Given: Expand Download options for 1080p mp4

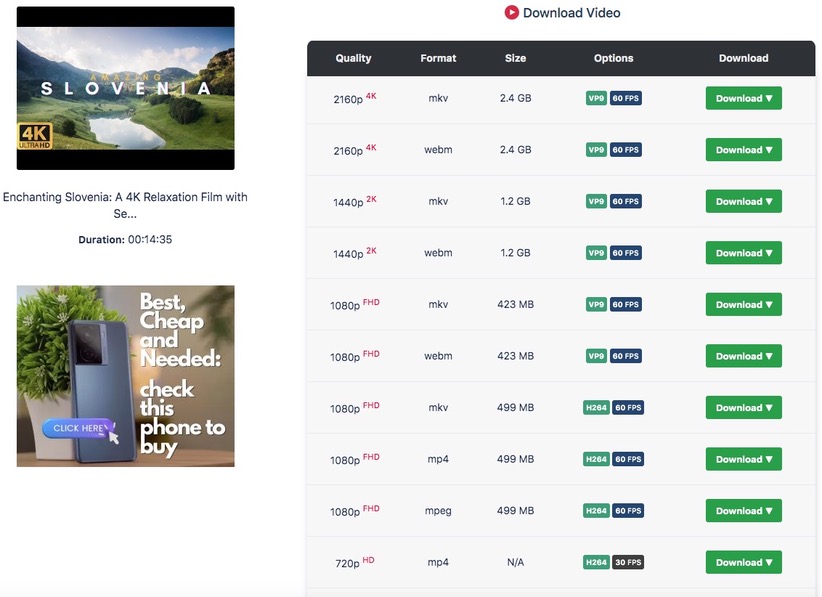Looking at the screenshot, I should (743, 460).
